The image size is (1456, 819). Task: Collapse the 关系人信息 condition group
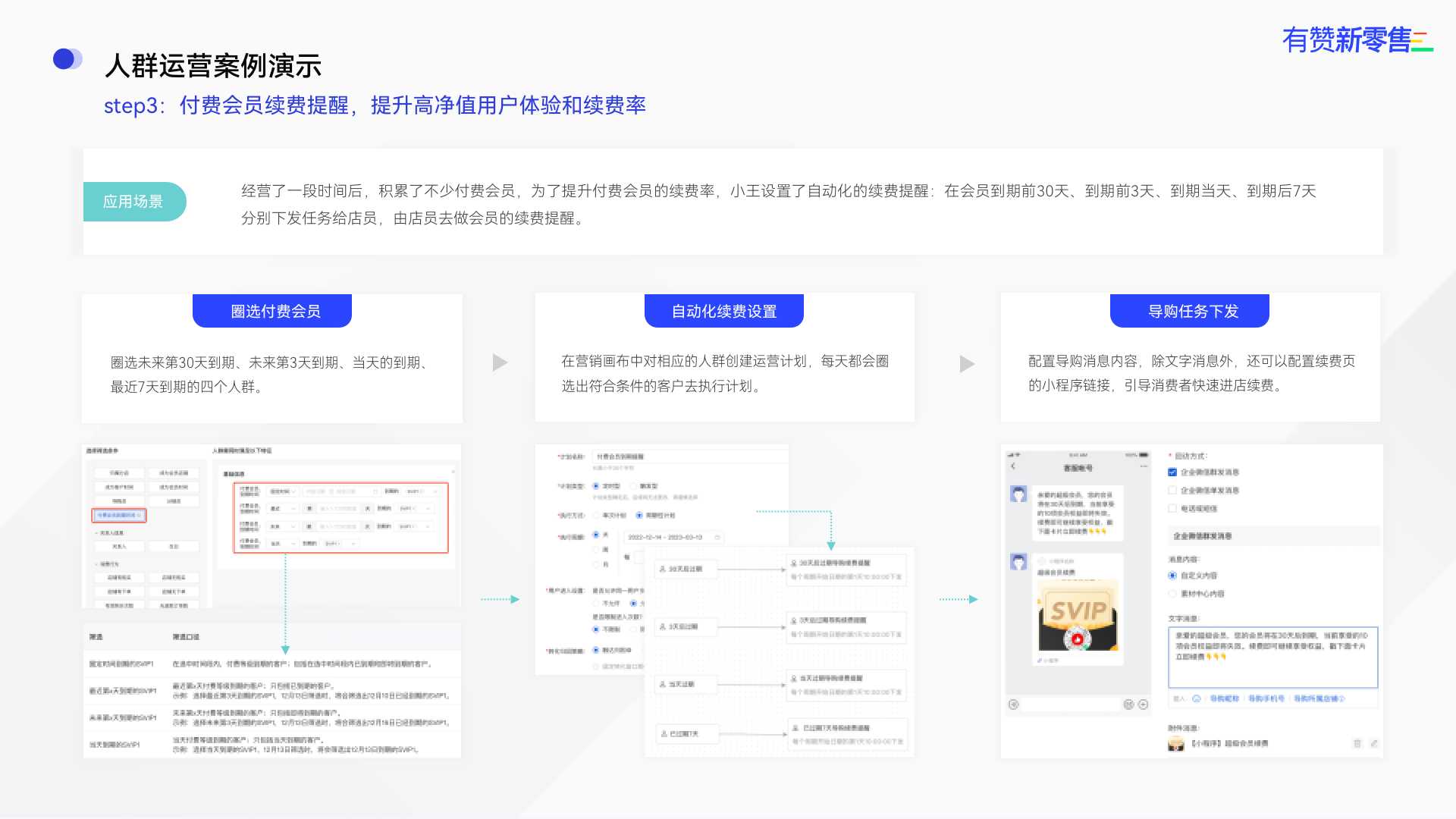pyautogui.click(x=96, y=533)
